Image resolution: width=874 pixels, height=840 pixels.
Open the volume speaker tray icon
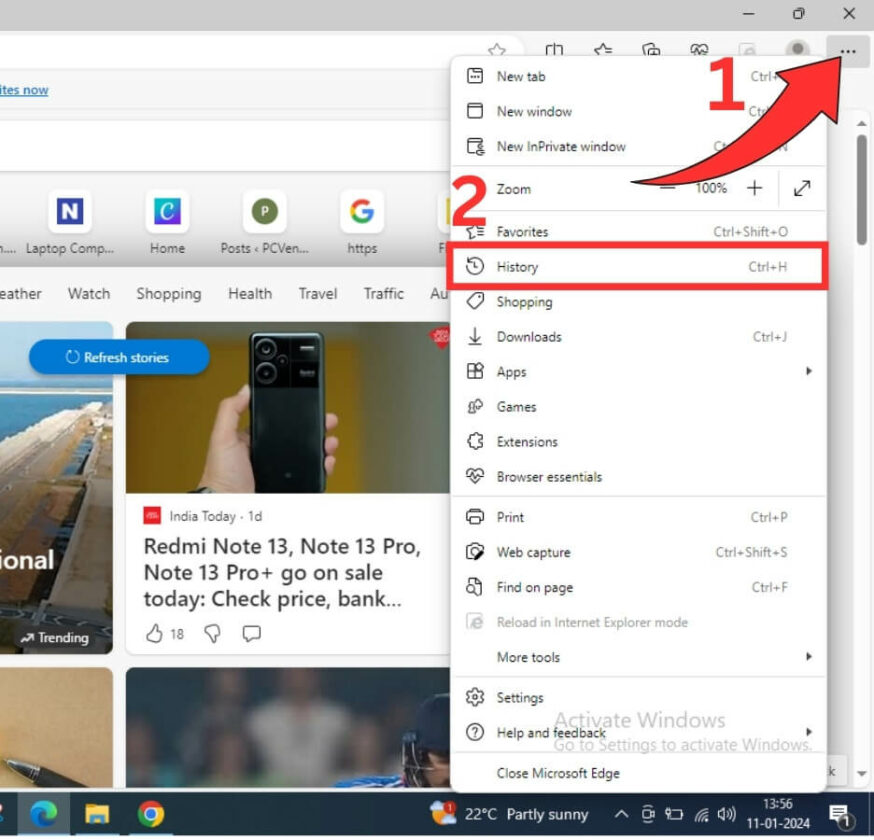pos(726,815)
